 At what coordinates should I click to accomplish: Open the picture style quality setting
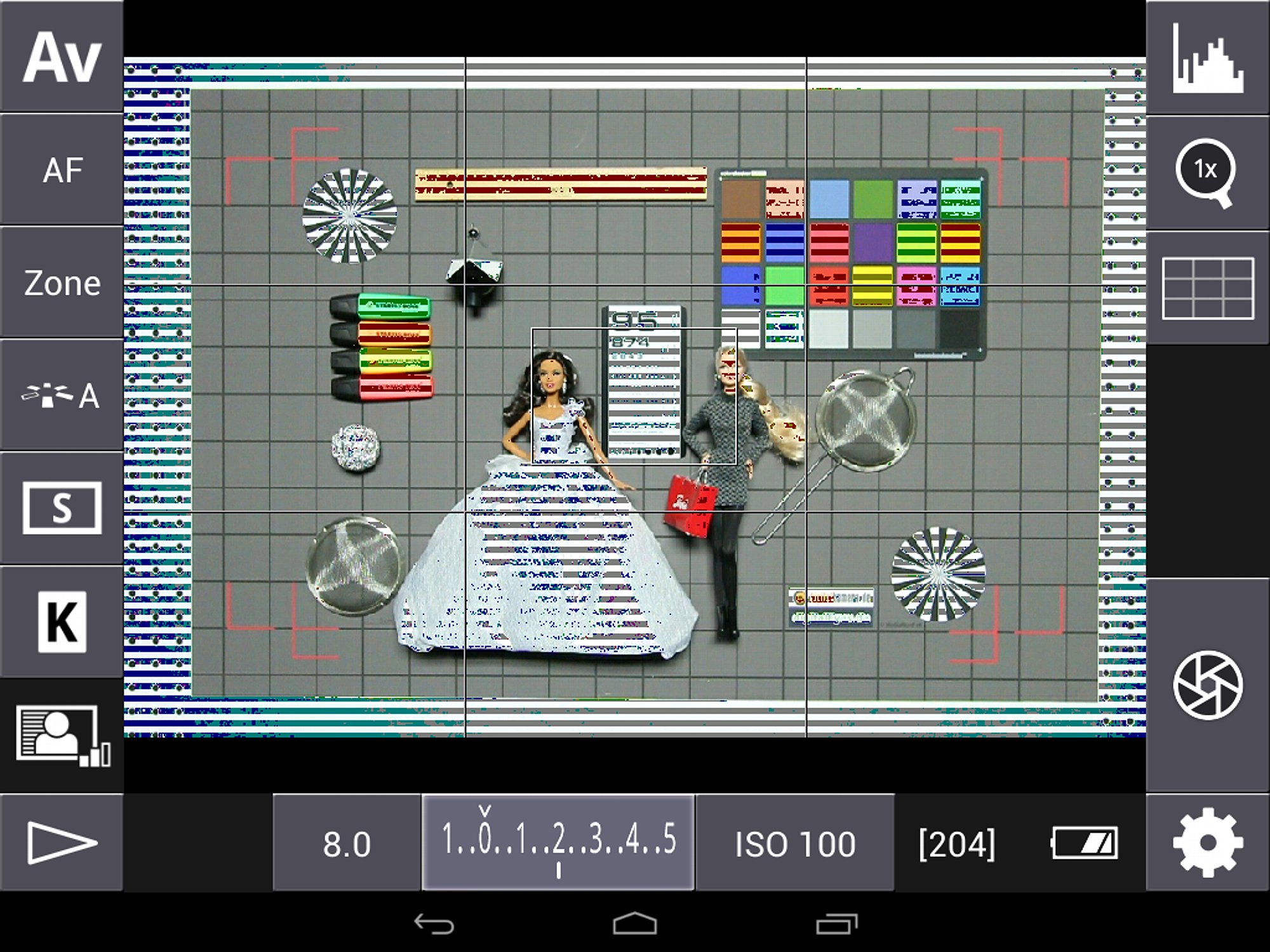point(62,736)
